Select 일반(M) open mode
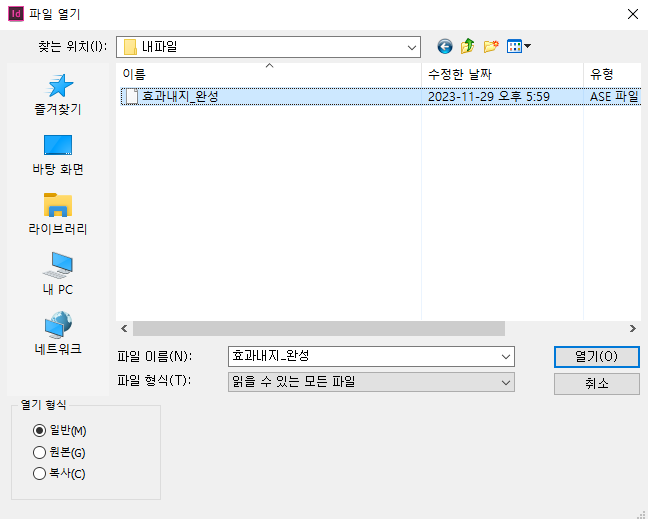 pos(59,431)
